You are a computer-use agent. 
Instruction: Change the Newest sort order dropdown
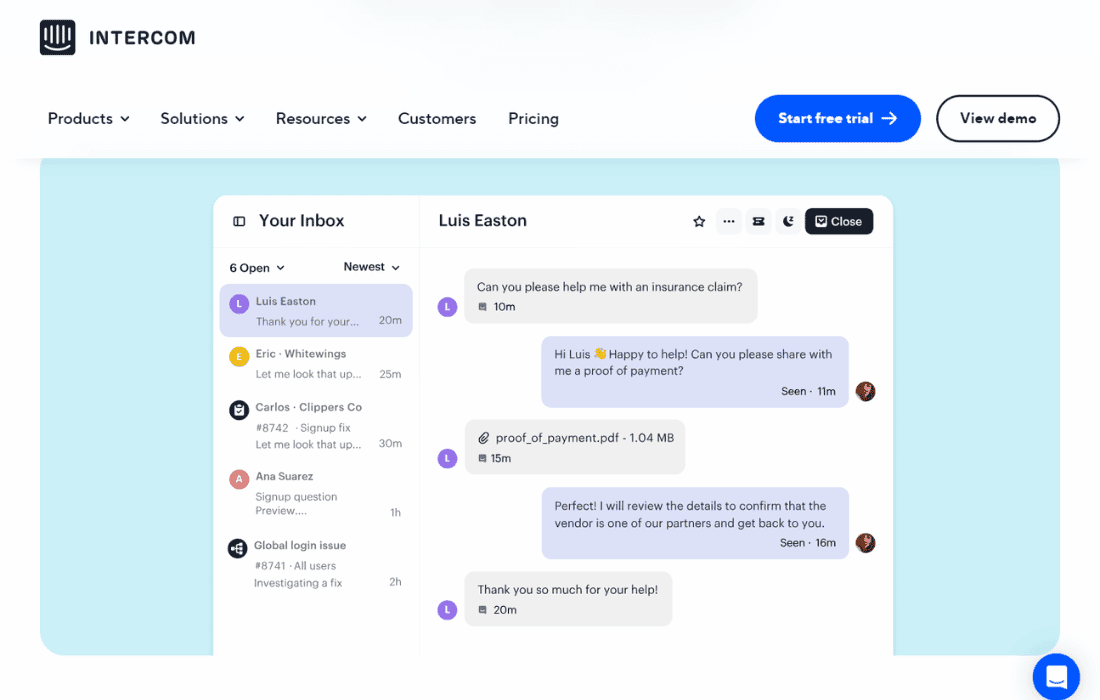372,267
